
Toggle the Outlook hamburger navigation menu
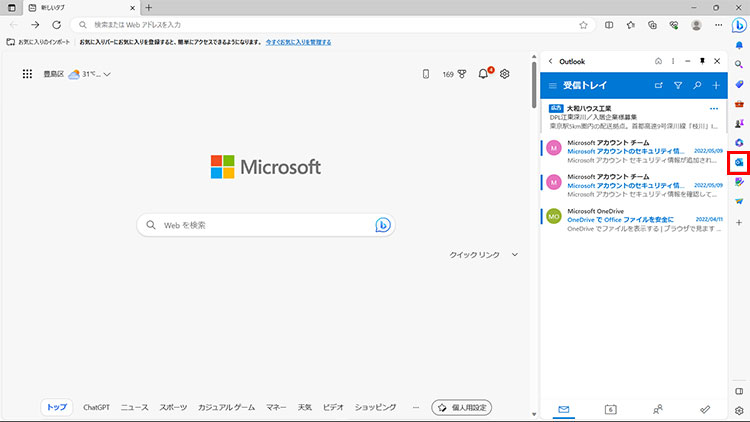(x=552, y=86)
